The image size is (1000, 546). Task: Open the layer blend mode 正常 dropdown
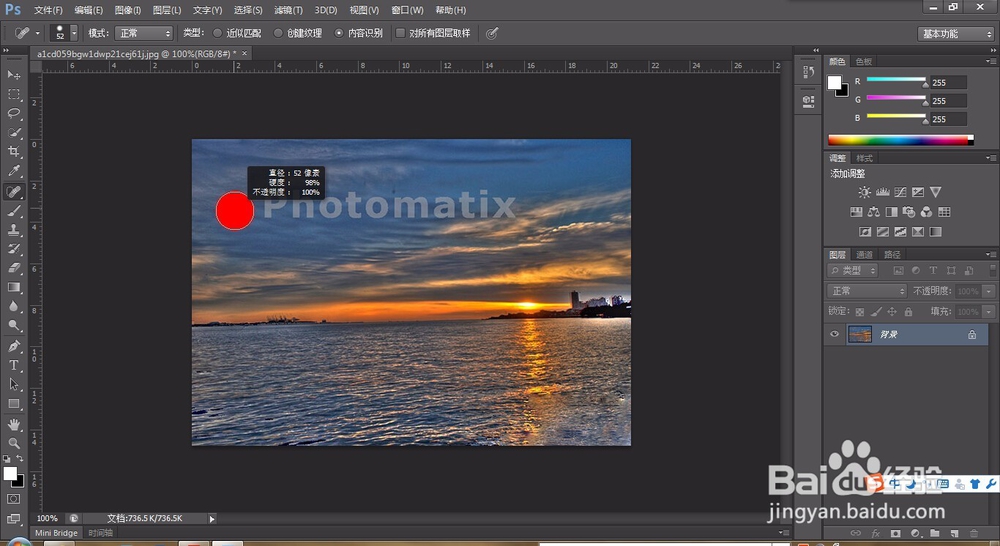tap(867, 291)
